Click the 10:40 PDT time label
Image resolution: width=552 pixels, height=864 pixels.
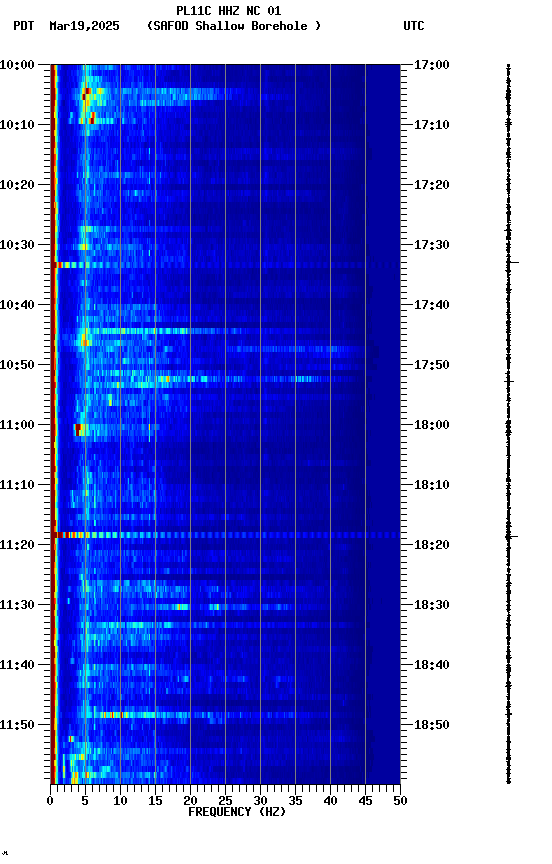17,305
